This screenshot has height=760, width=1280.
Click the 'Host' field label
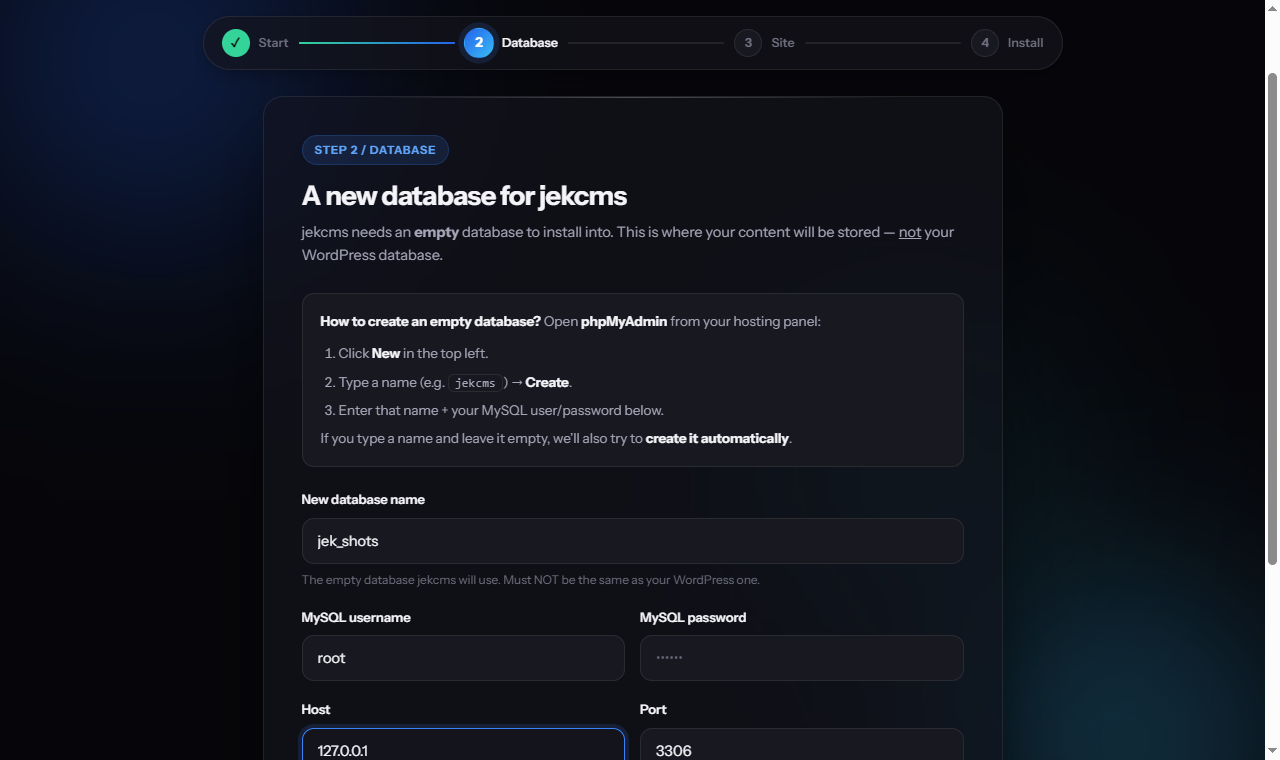point(316,709)
